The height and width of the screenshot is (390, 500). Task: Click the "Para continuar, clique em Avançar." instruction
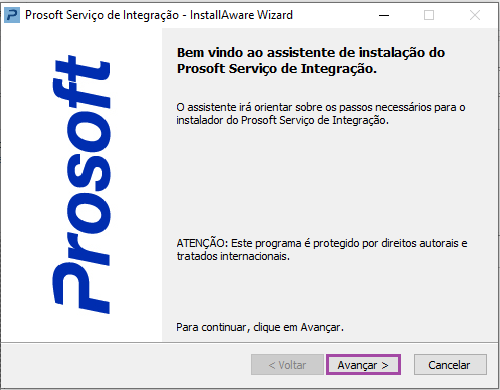[260, 327]
